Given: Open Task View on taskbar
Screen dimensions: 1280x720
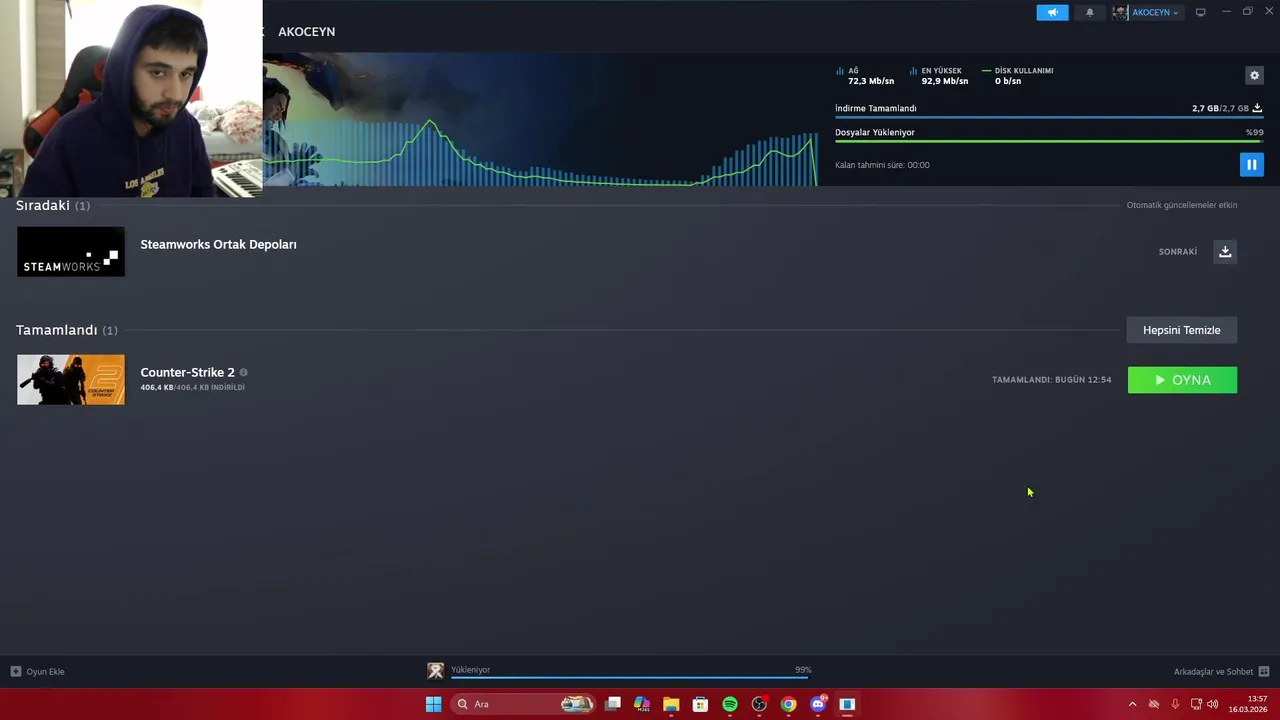Looking at the screenshot, I should point(613,704).
